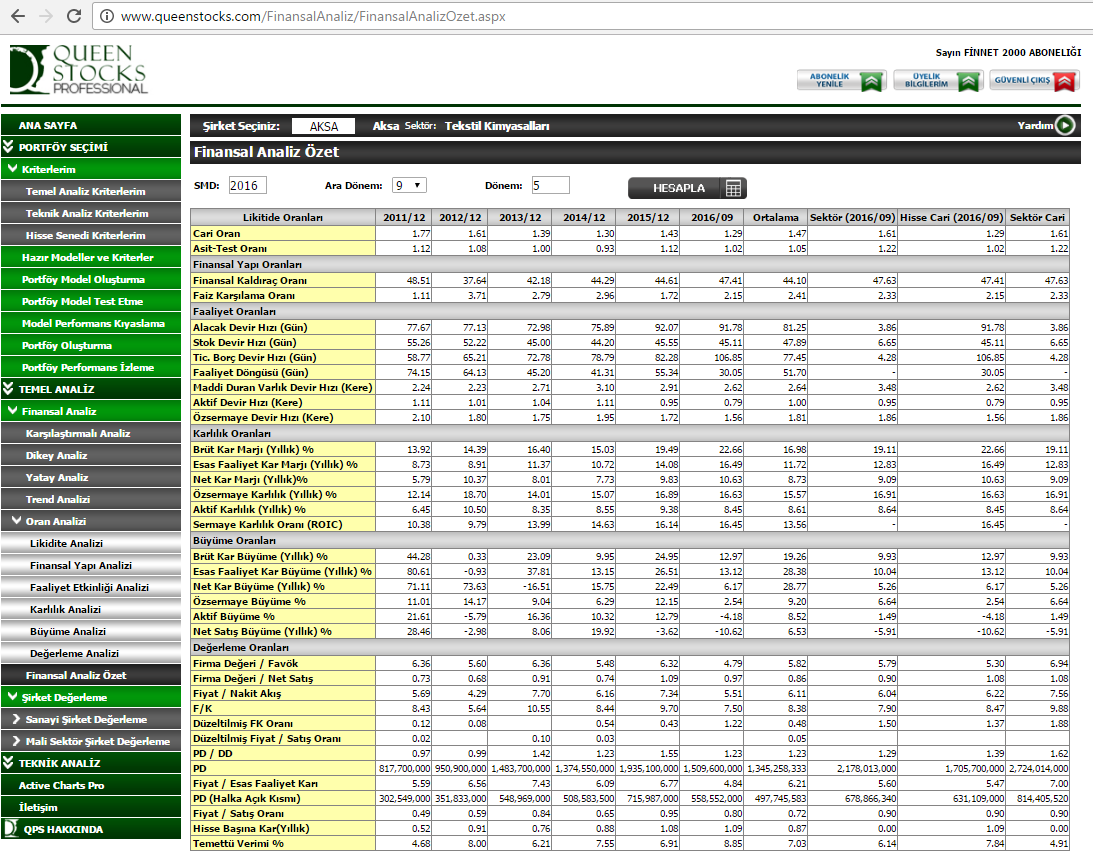Click the Temettü Verimi % row label
Screen dimensions: 1093x862
(283, 843)
